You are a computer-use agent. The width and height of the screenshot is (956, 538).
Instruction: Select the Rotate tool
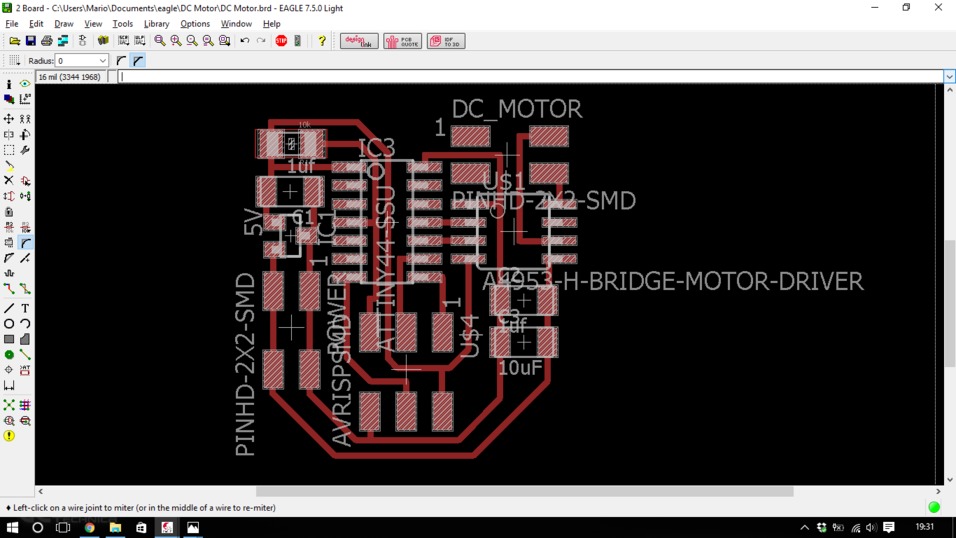tap(25, 134)
